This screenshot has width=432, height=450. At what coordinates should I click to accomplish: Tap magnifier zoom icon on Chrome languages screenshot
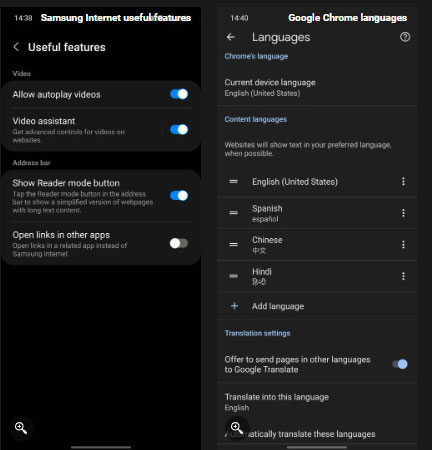point(237,428)
